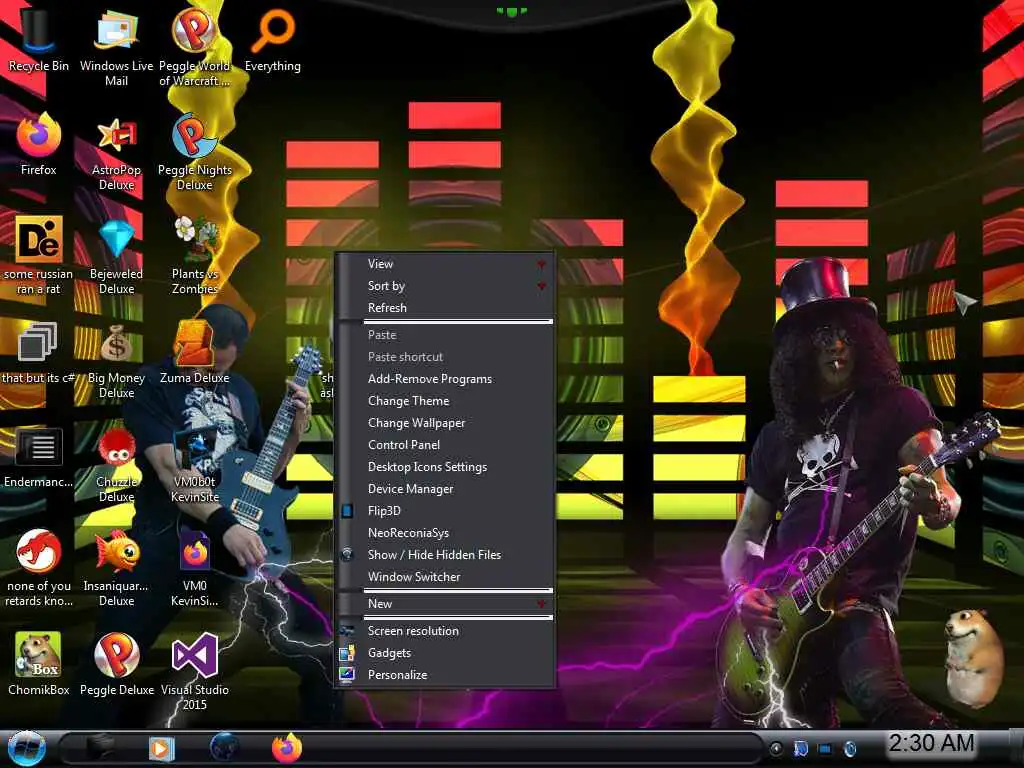
Task: Choose Personalize from context menu
Action: click(x=446, y=675)
